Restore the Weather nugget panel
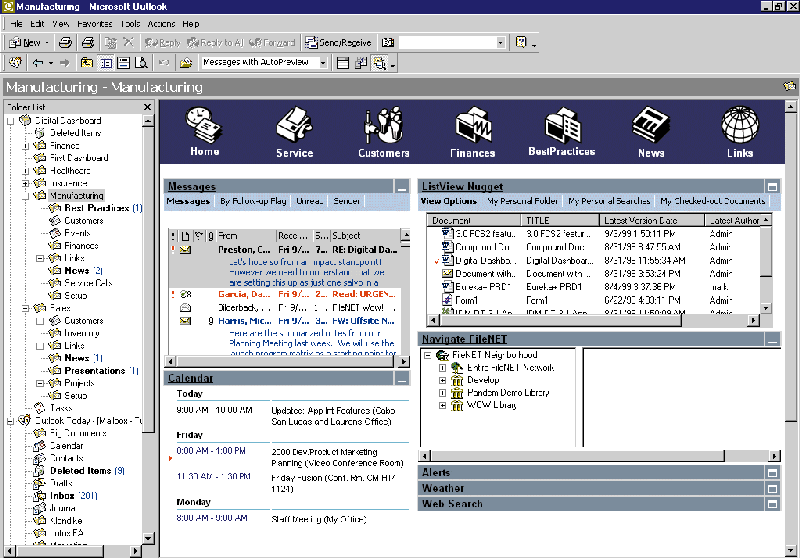This screenshot has width=800, height=558. 771,488
